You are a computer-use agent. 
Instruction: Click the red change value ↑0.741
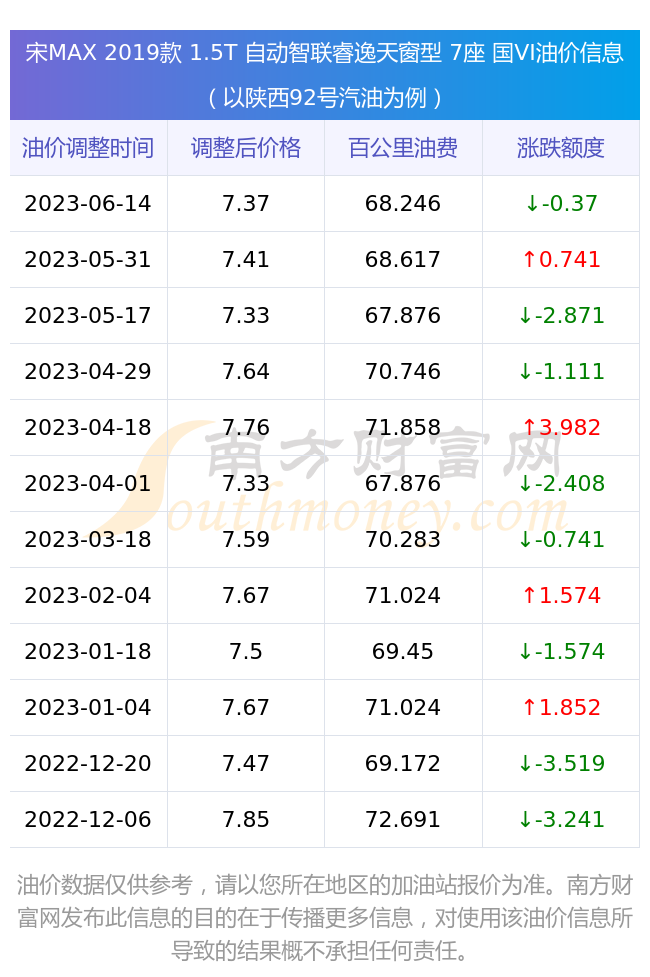pos(561,260)
